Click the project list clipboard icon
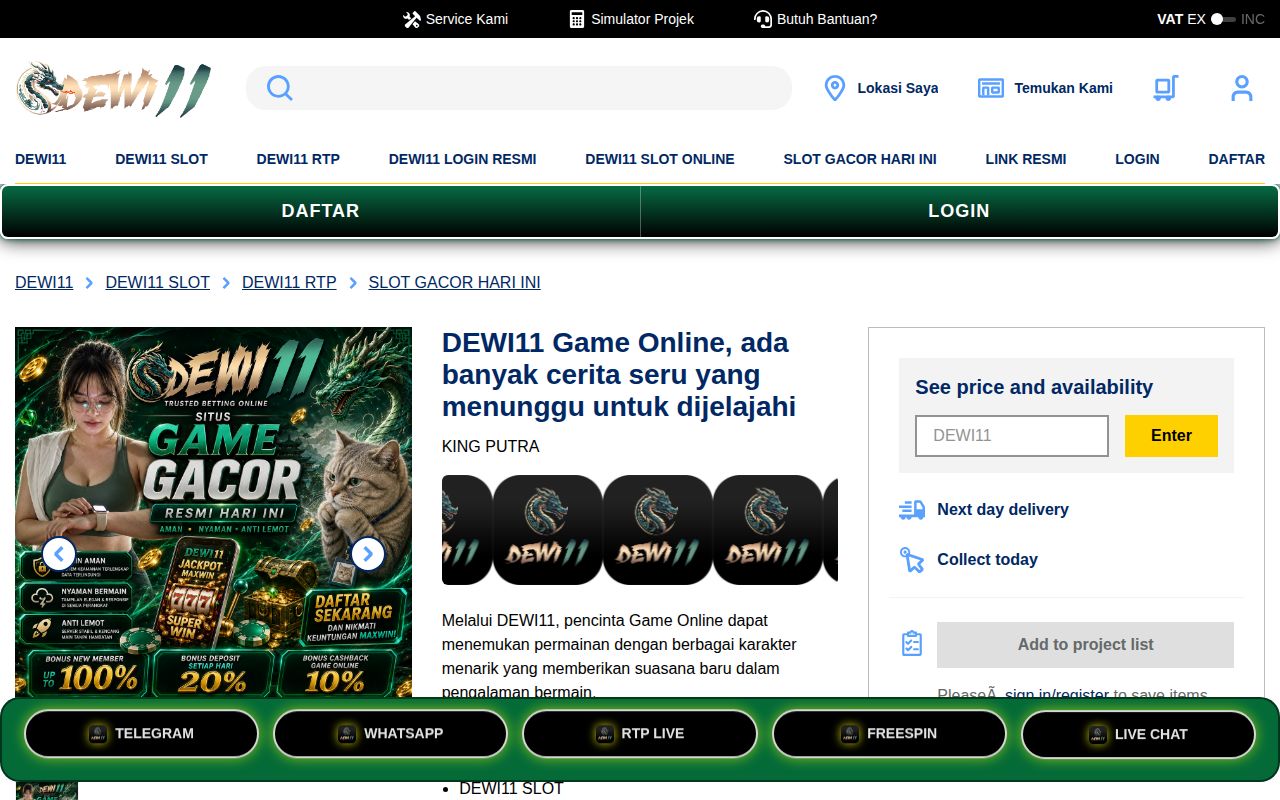Screen dimensions: 1280x800 click(912, 643)
